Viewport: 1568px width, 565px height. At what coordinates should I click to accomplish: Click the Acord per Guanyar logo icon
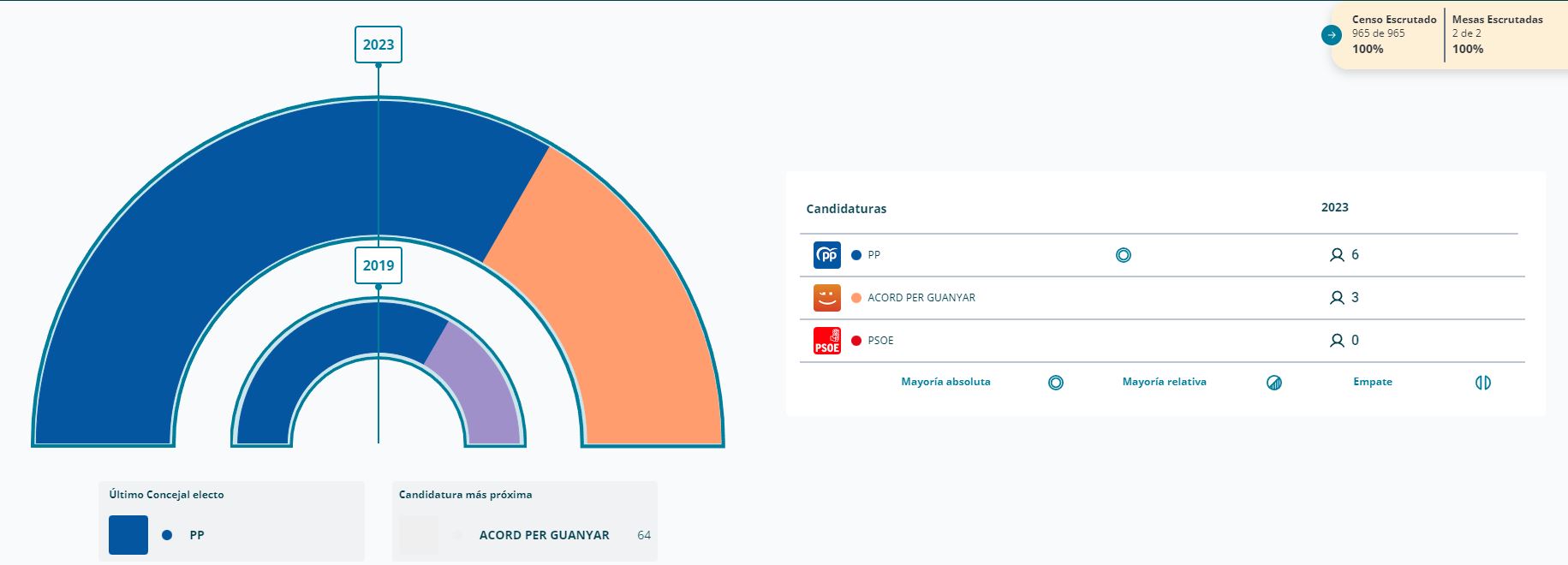point(826,298)
